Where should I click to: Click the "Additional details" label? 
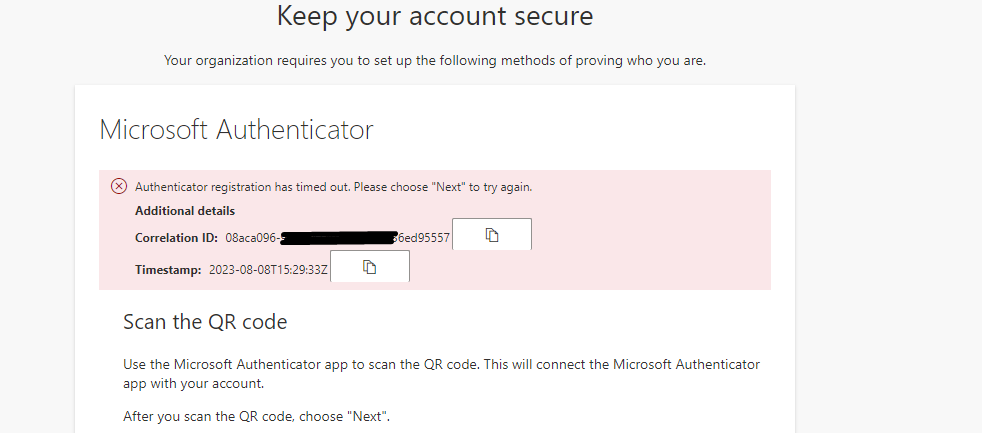pyautogui.click(x=185, y=211)
